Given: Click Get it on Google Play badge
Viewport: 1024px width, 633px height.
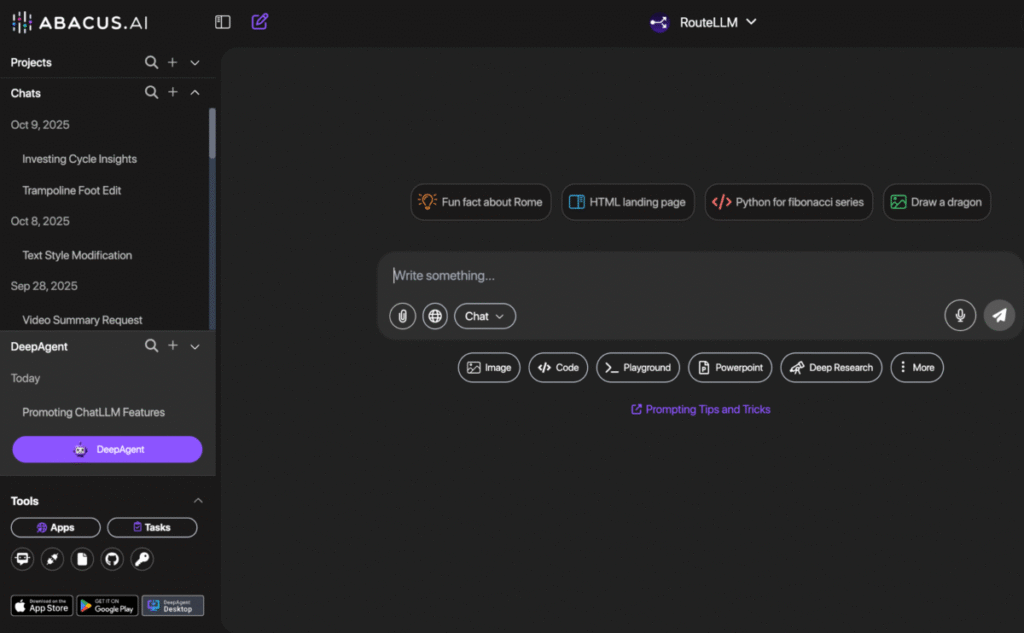Looking at the screenshot, I should point(107,606).
